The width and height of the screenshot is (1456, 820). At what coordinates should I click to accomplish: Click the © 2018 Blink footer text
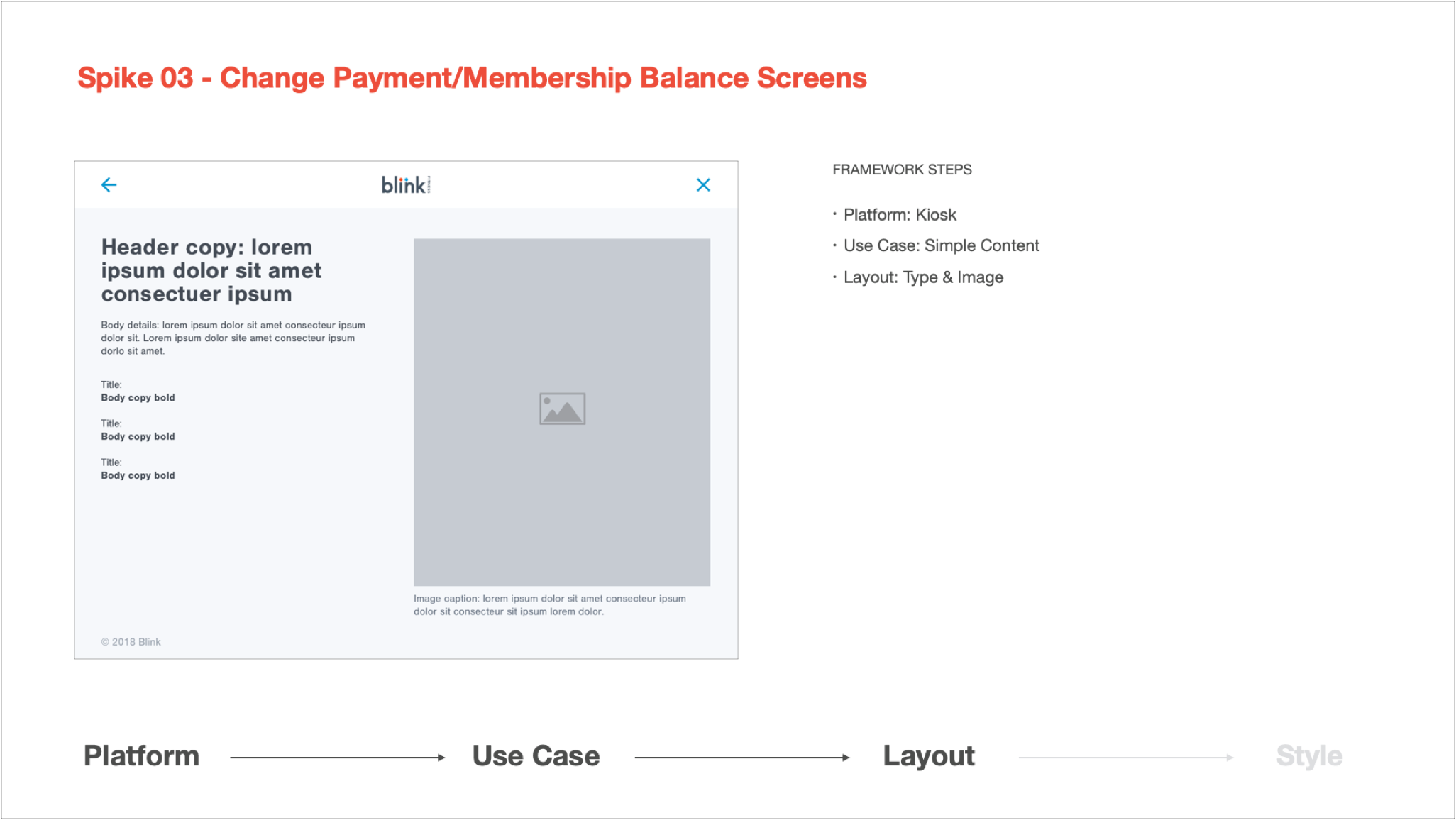pyautogui.click(x=131, y=642)
